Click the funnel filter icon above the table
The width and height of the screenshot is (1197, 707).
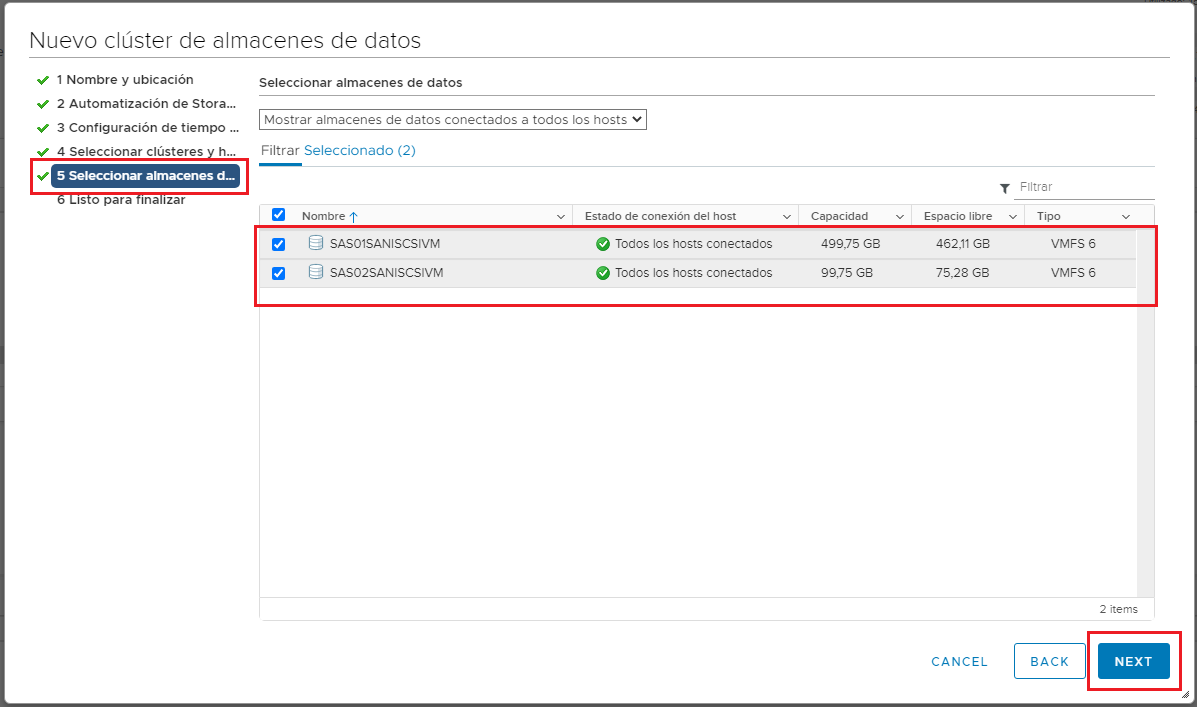point(1003,187)
